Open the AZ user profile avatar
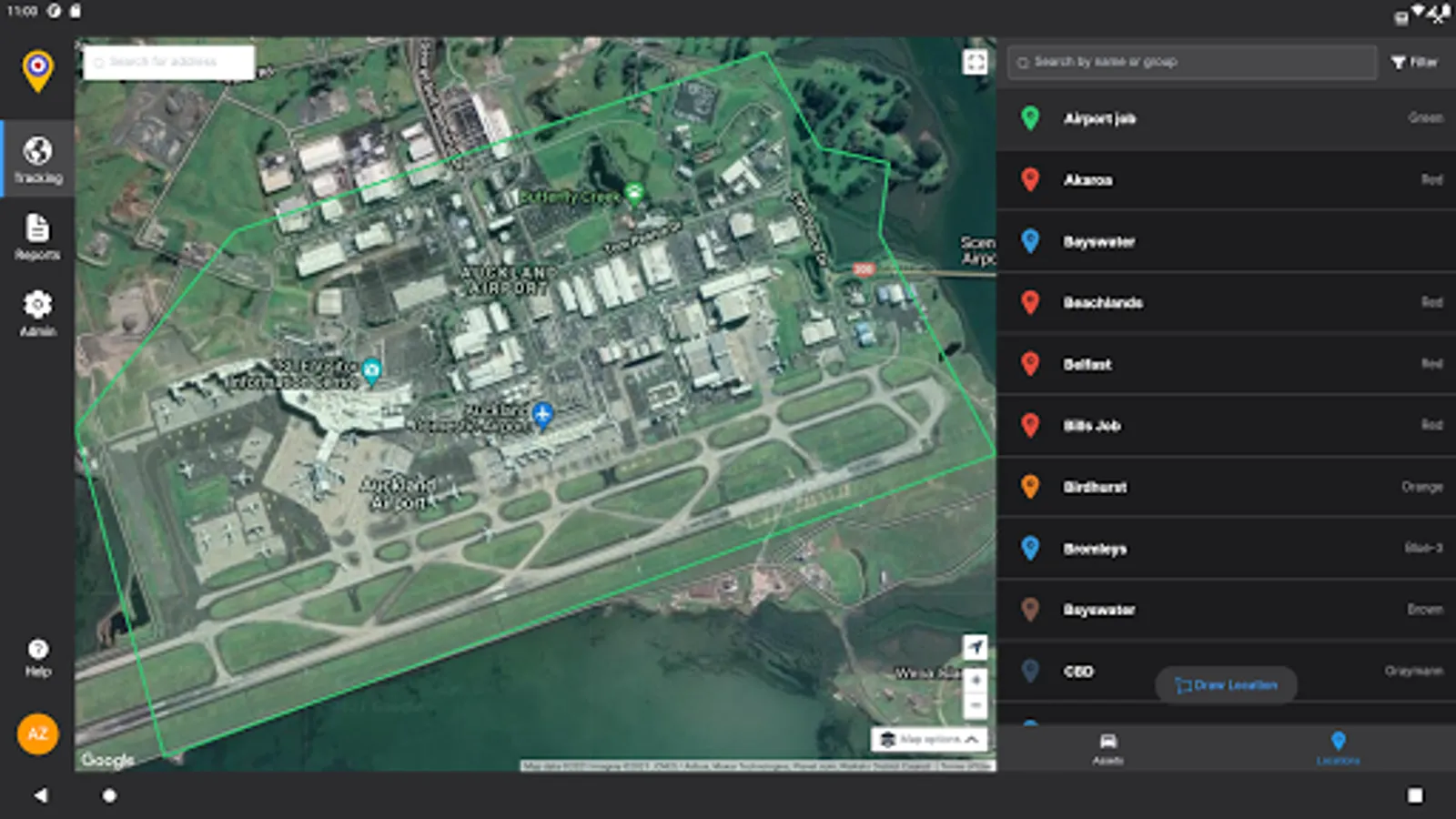The width and height of the screenshot is (1456, 819). pos(37,733)
